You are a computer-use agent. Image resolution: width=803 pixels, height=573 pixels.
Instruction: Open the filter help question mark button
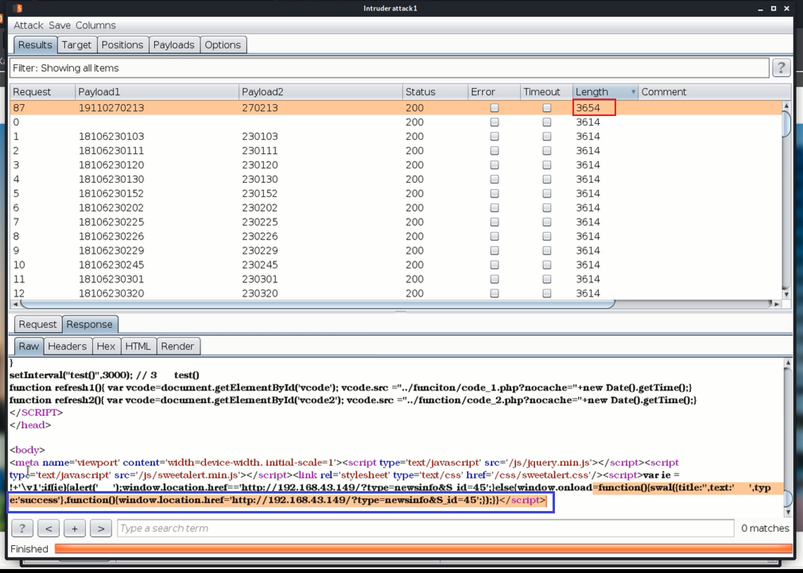(x=781, y=68)
